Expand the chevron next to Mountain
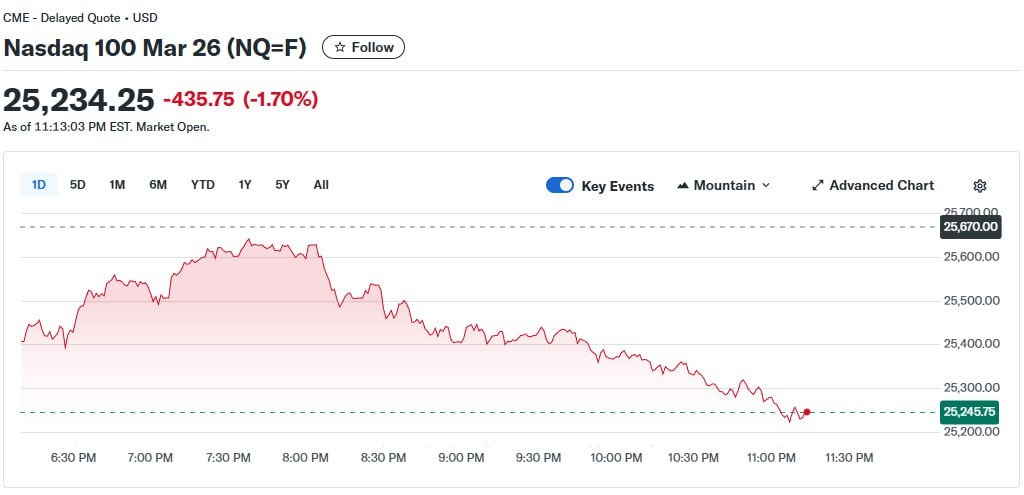1024x495 pixels. pos(766,186)
